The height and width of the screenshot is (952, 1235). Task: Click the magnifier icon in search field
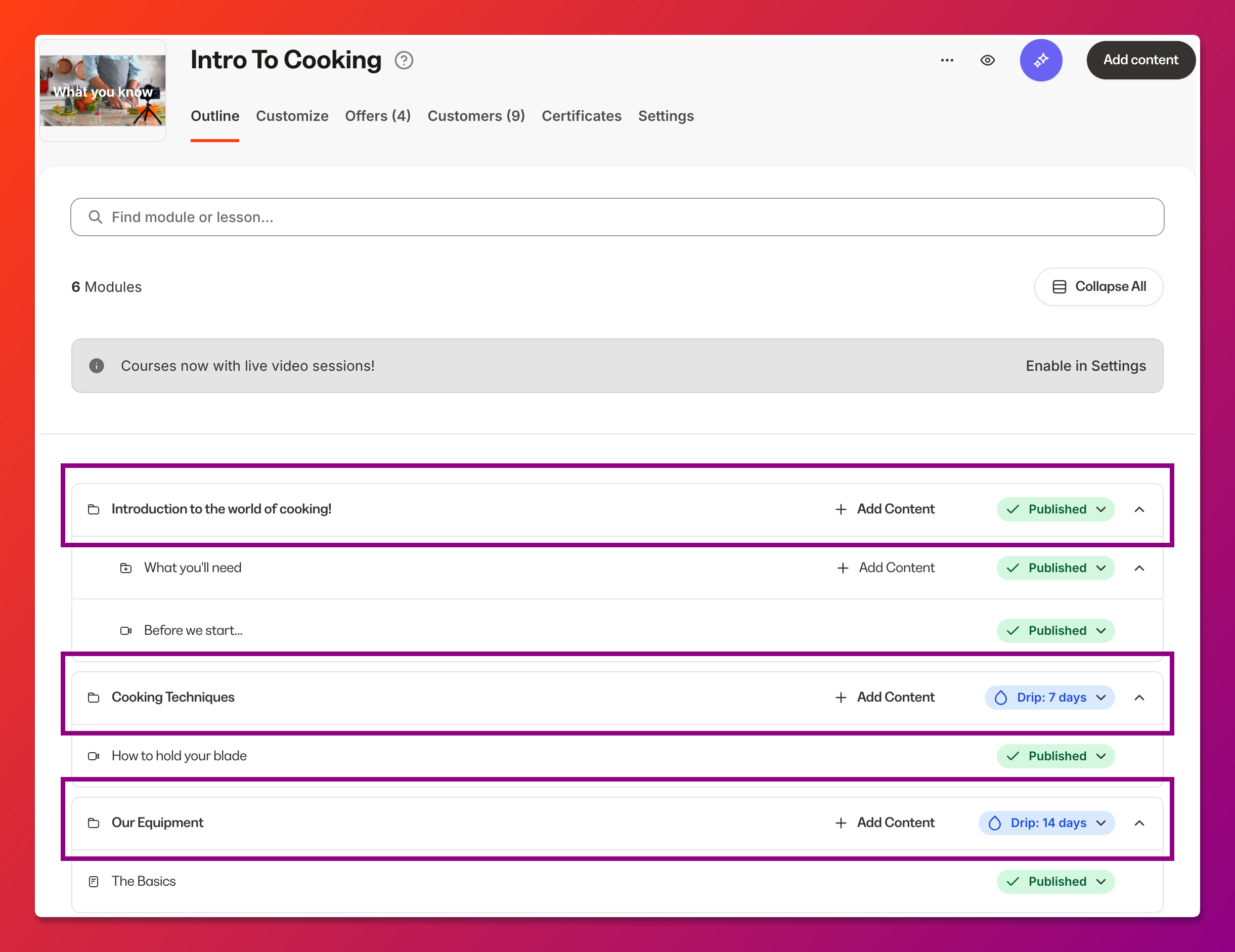coord(96,217)
